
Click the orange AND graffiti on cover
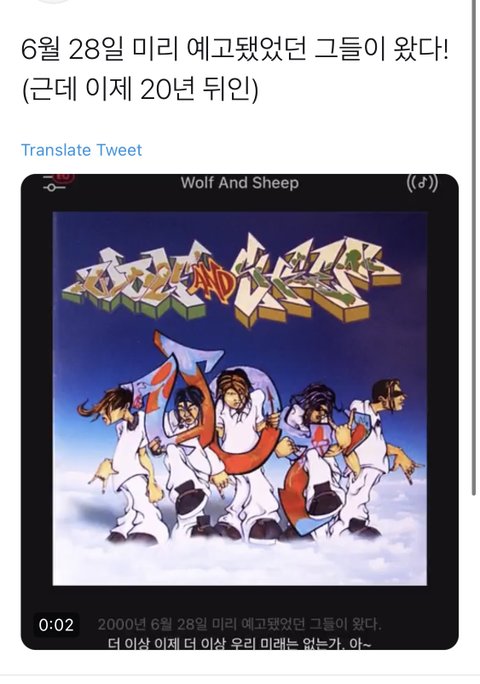coord(211,285)
